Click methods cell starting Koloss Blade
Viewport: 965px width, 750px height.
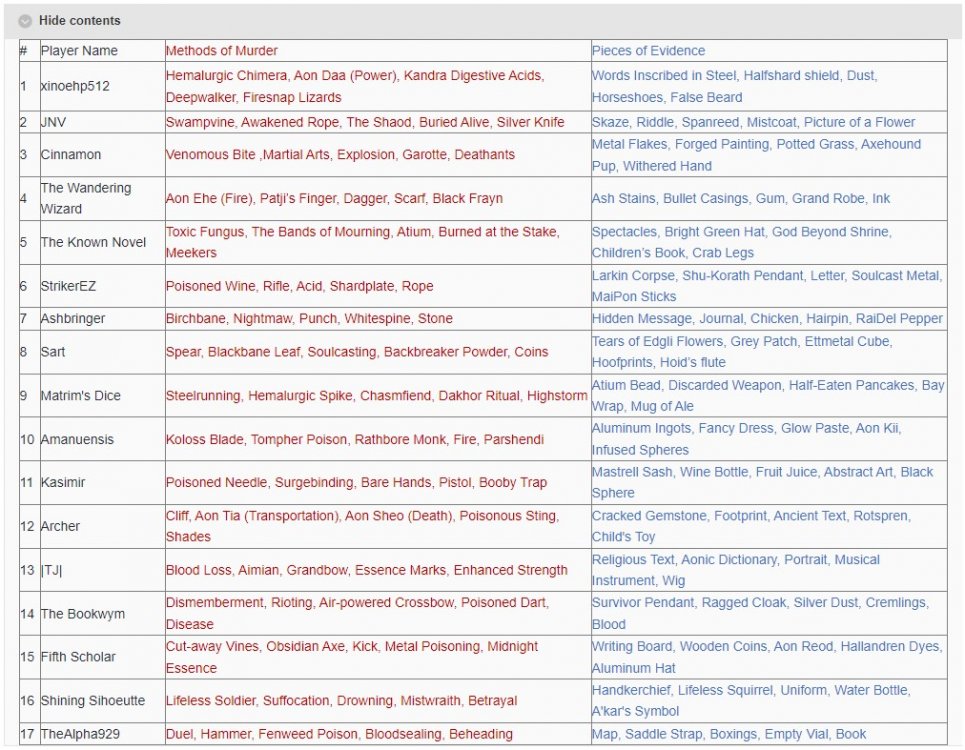[x=378, y=439]
